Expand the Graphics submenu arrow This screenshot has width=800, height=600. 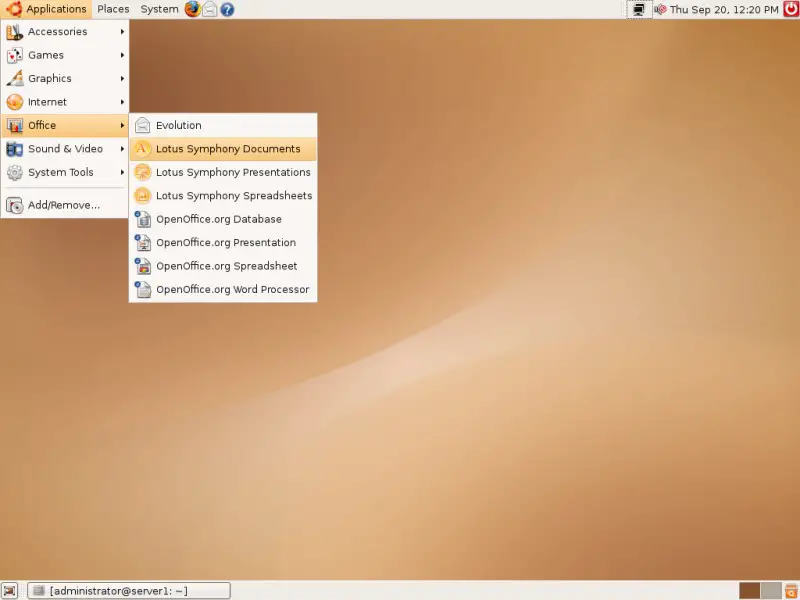[x=122, y=79]
